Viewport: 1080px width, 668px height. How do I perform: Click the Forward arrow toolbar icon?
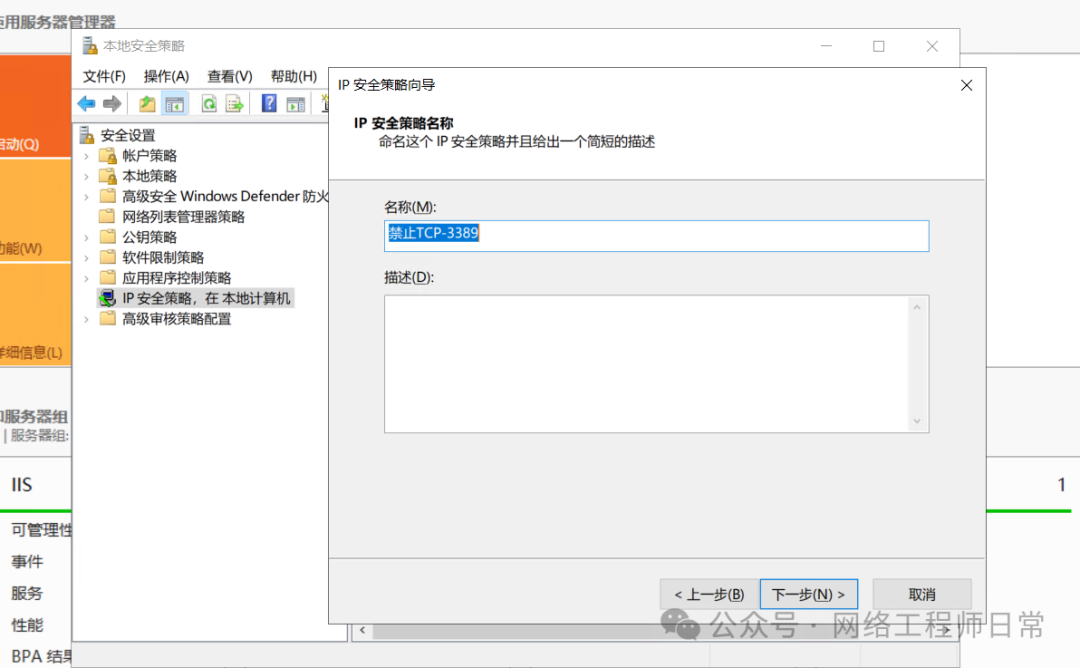coord(112,104)
